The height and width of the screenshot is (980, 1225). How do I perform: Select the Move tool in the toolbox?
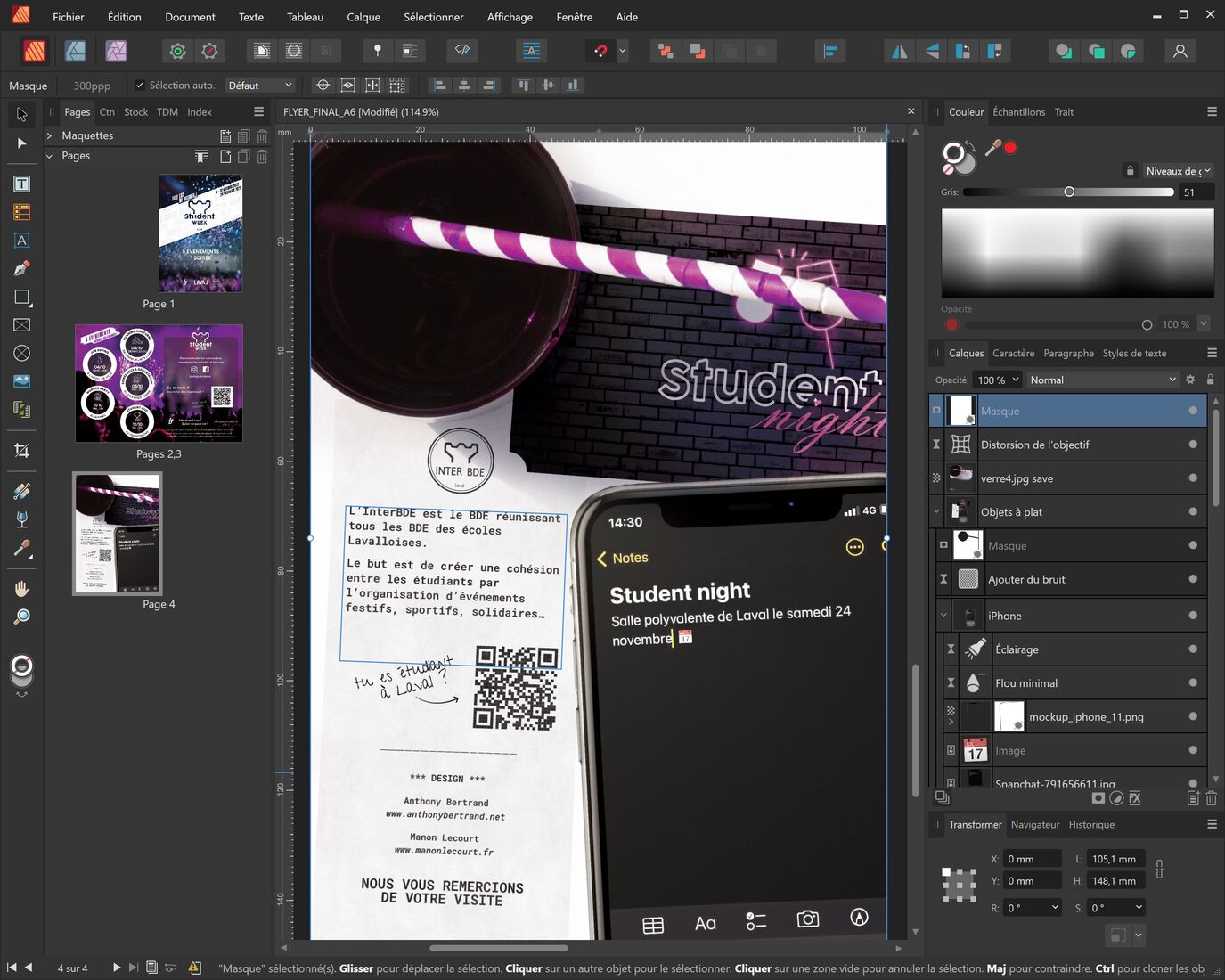click(x=22, y=114)
